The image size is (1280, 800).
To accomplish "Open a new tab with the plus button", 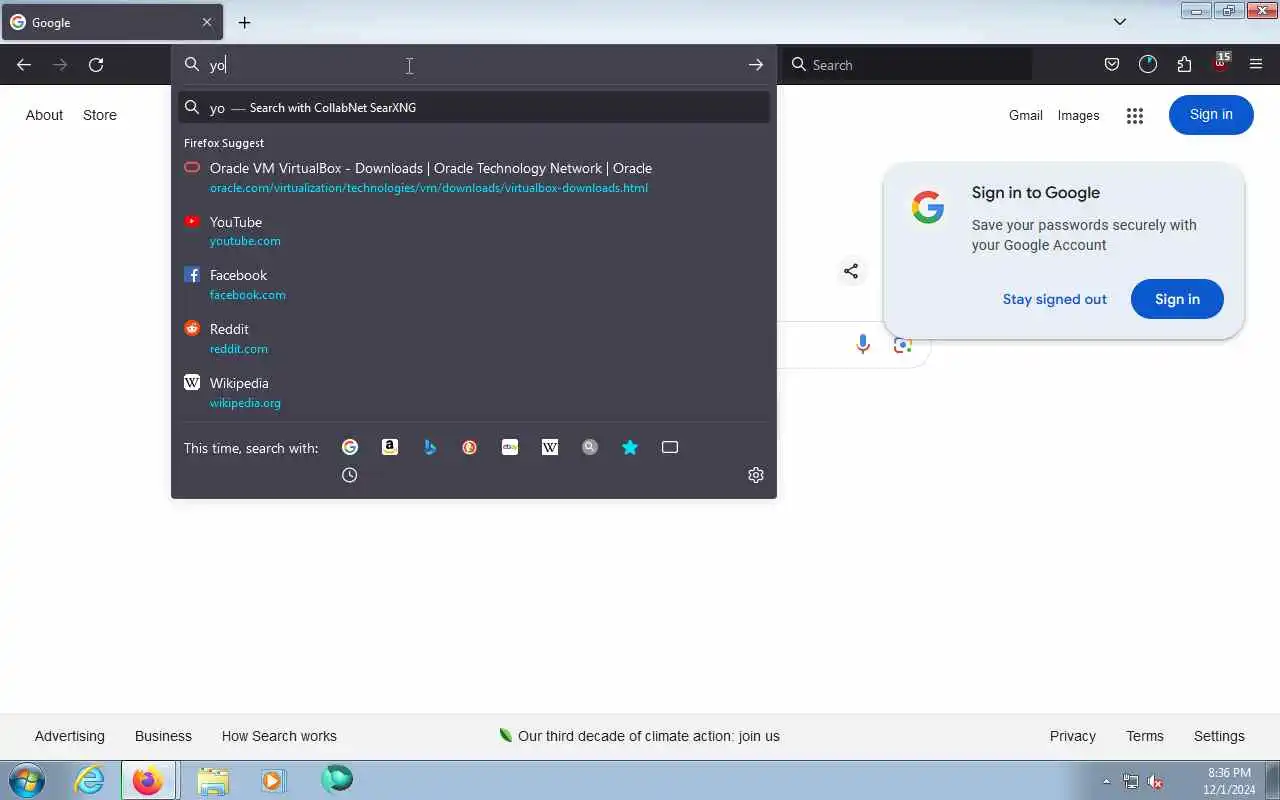I will [244, 22].
